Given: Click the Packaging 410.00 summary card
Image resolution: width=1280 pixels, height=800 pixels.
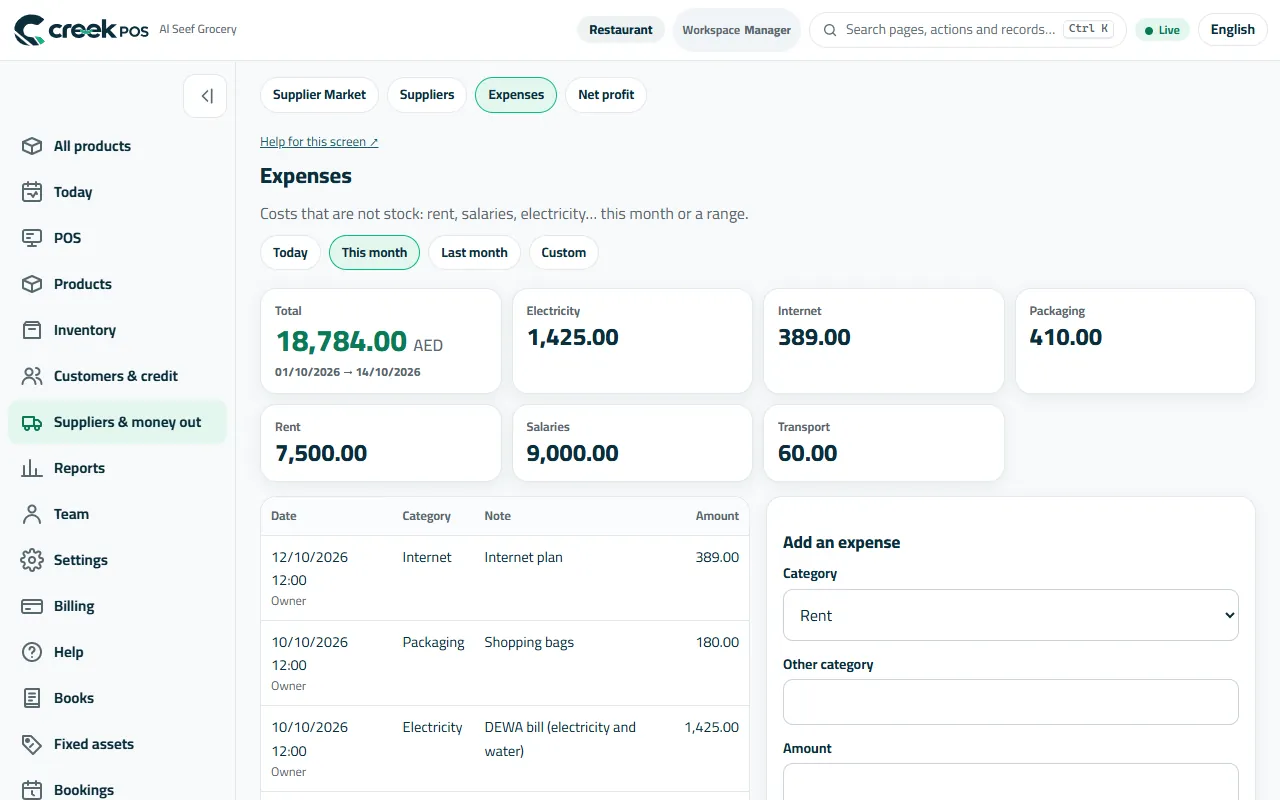Looking at the screenshot, I should 1135,341.
